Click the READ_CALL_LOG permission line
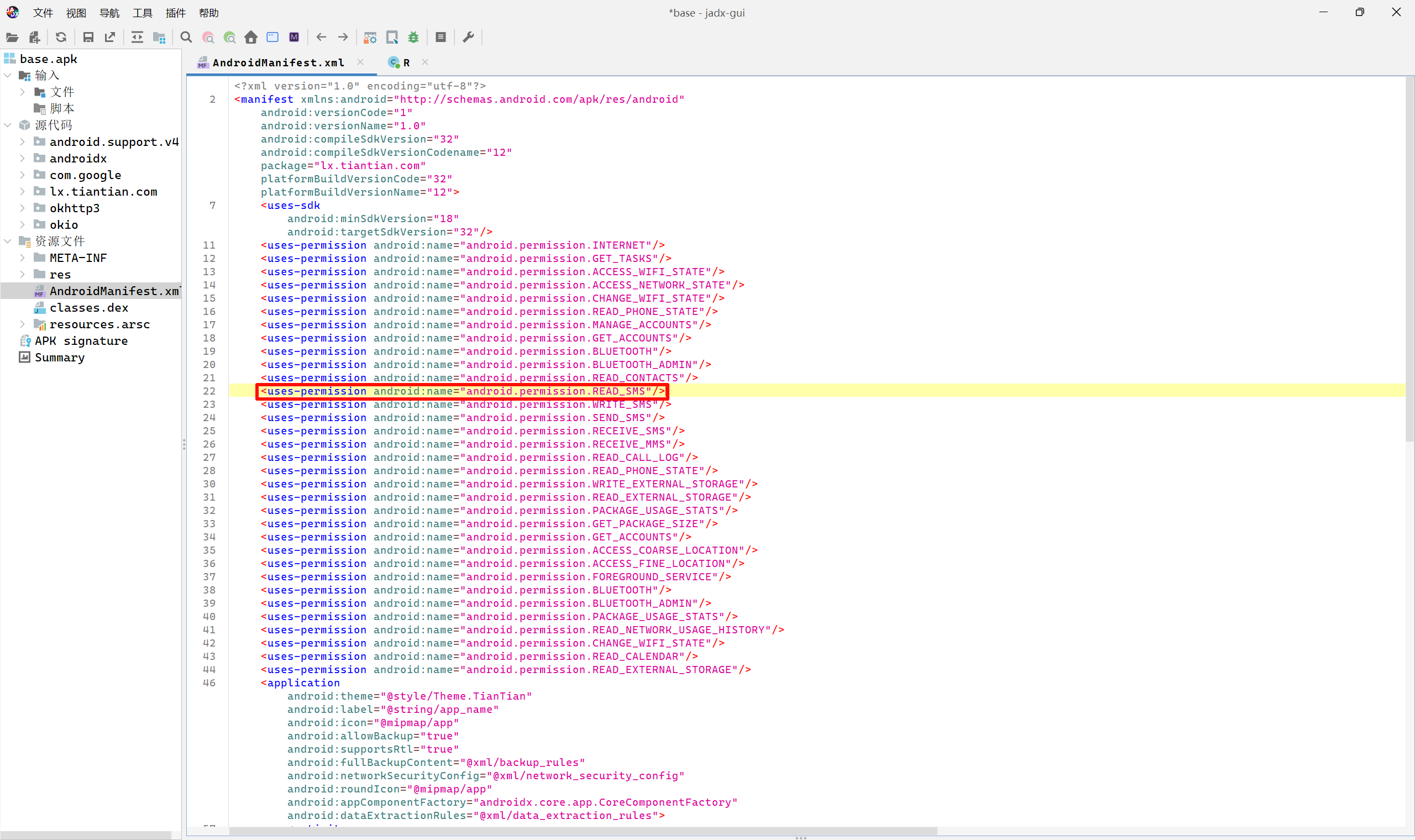Image resolution: width=1415 pixels, height=840 pixels. click(x=479, y=458)
